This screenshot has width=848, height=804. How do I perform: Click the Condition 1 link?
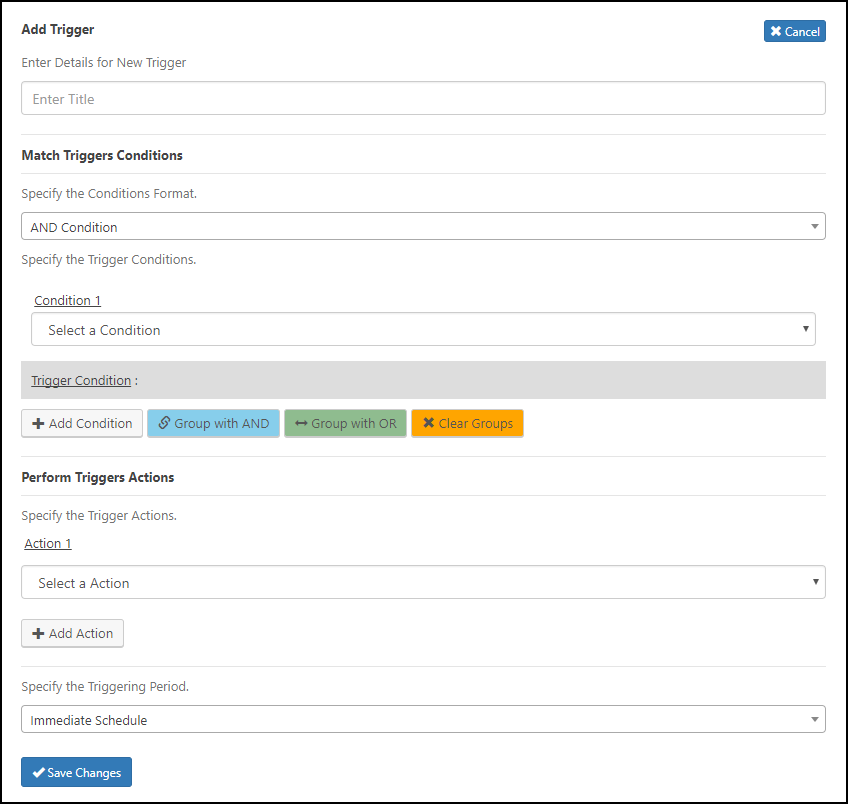[x=67, y=301]
